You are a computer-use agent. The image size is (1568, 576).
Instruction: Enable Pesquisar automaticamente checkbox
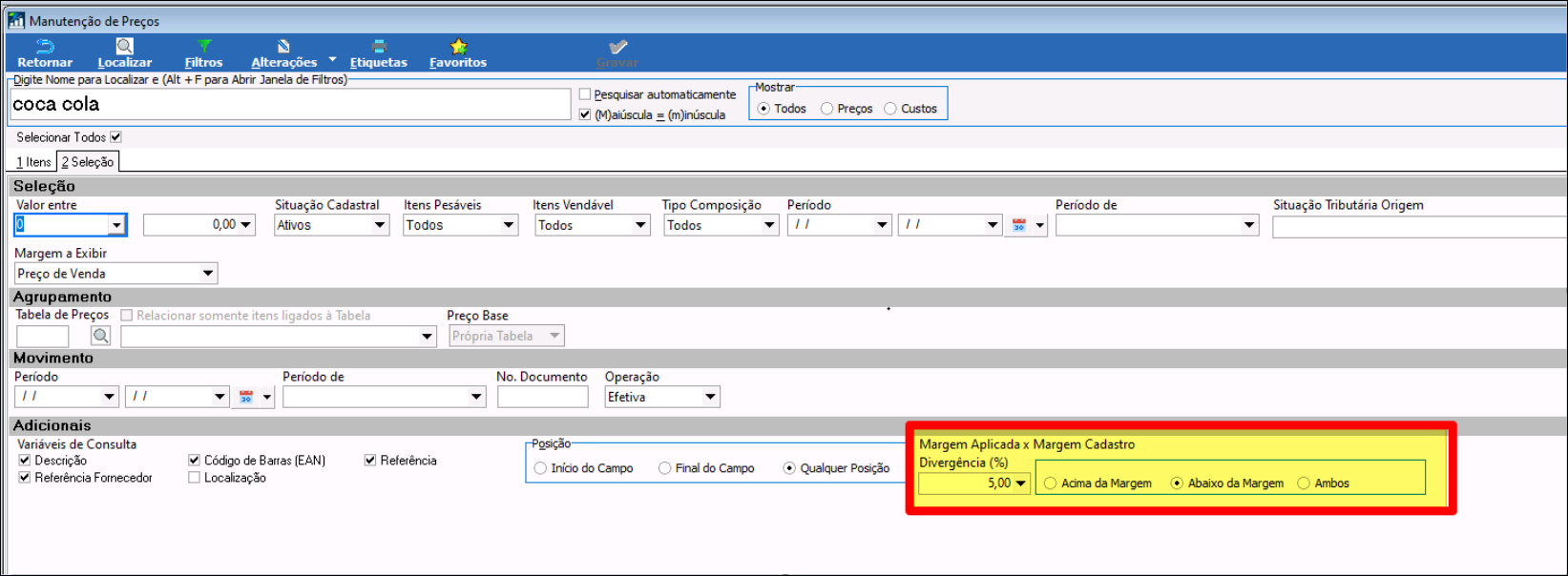[x=585, y=94]
